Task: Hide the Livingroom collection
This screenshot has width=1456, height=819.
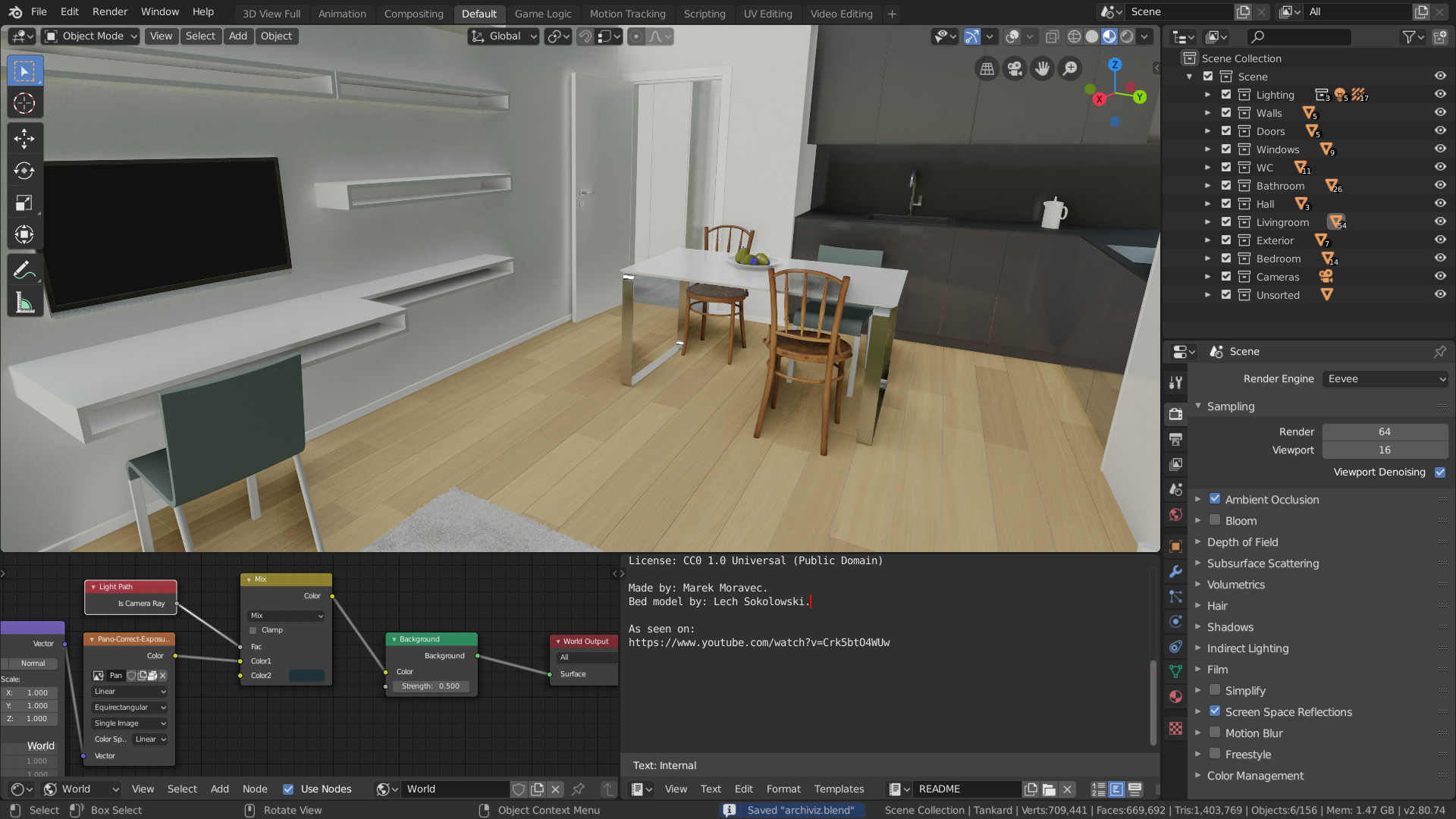Action: click(x=1439, y=221)
